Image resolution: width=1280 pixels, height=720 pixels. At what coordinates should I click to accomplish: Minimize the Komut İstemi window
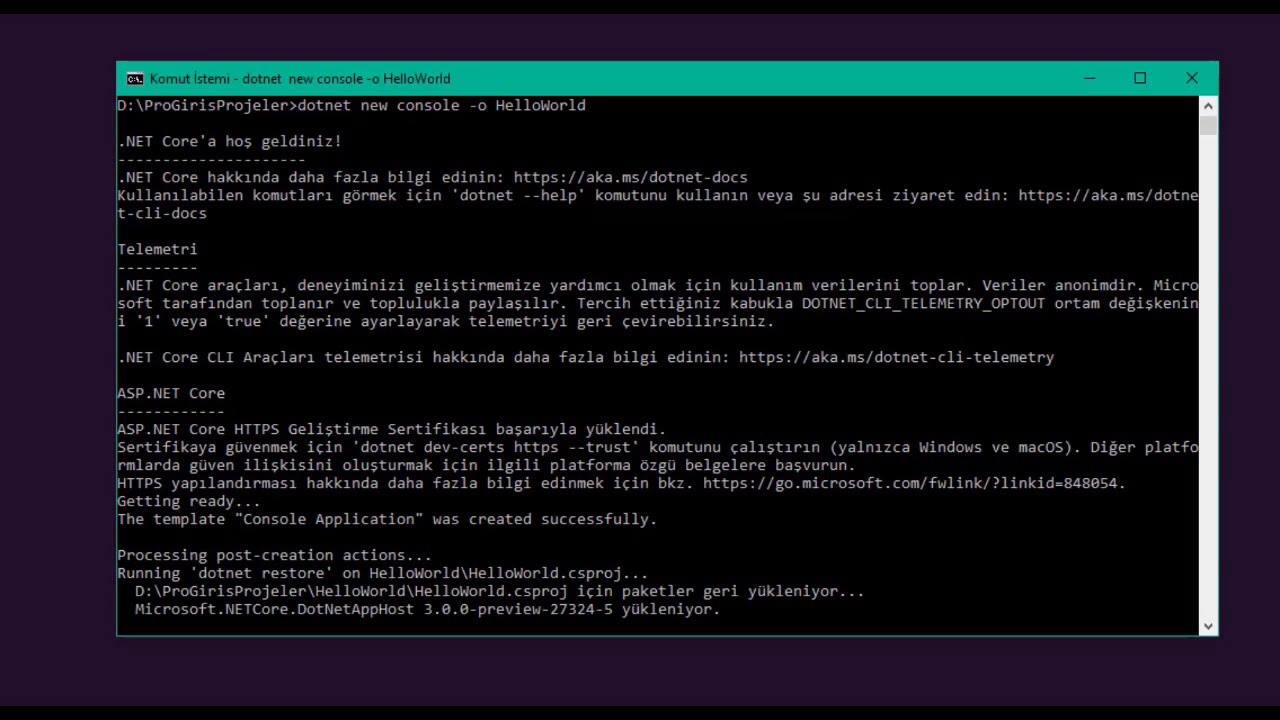1089,78
